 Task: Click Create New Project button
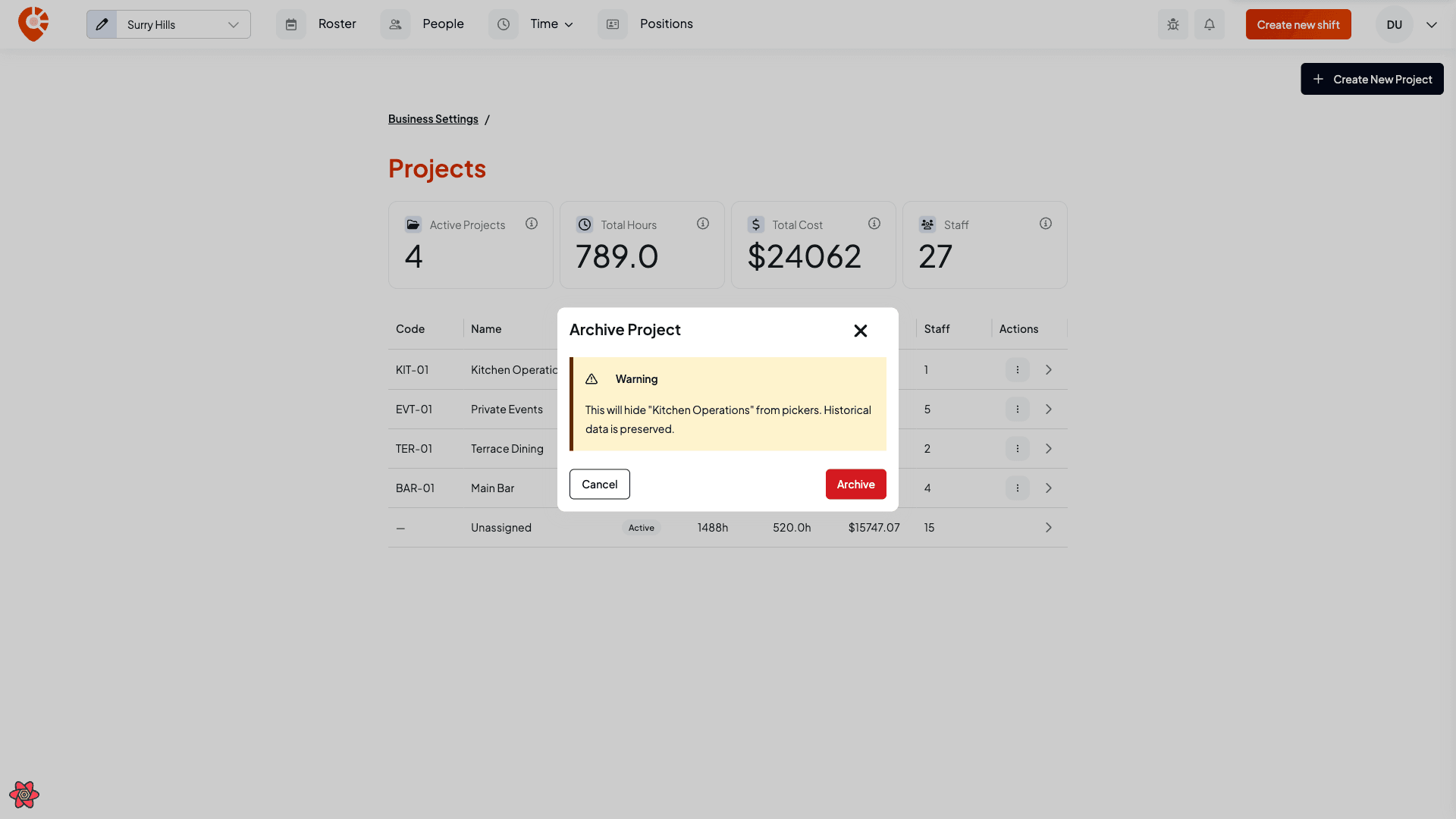tap(1372, 79)
